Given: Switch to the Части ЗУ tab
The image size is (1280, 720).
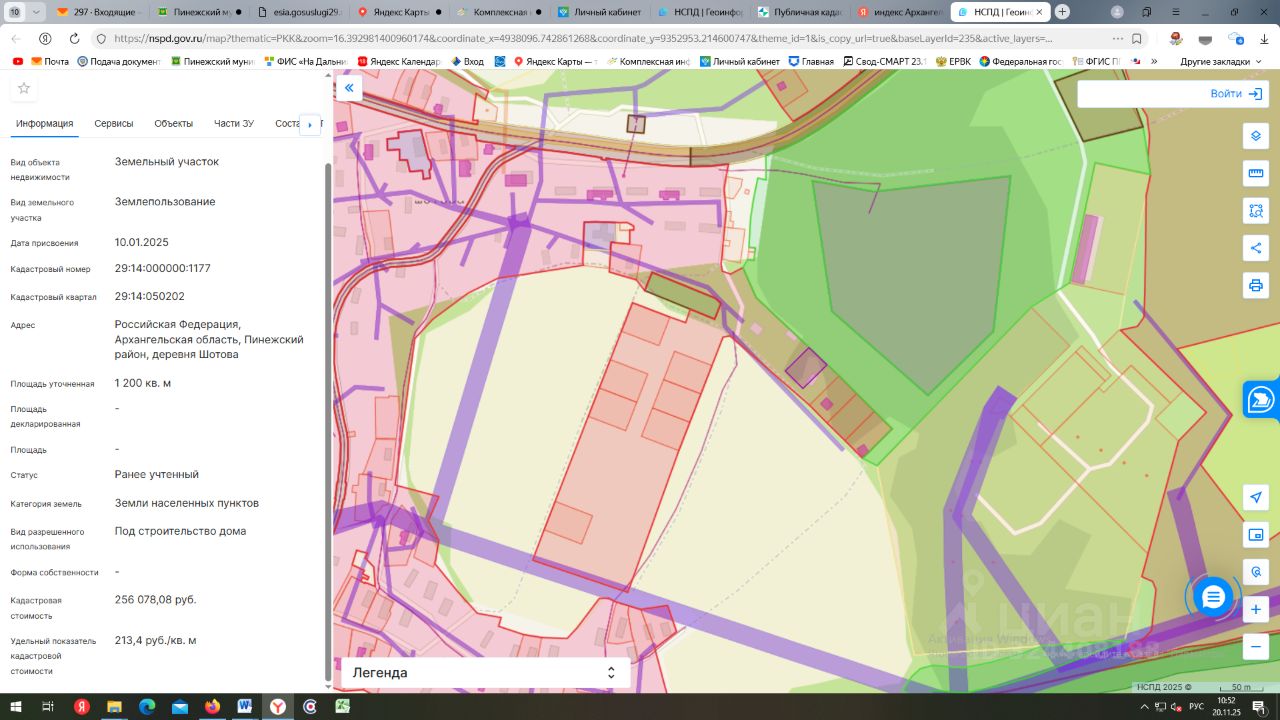Looking at the screenshot, I should (234, 123).
